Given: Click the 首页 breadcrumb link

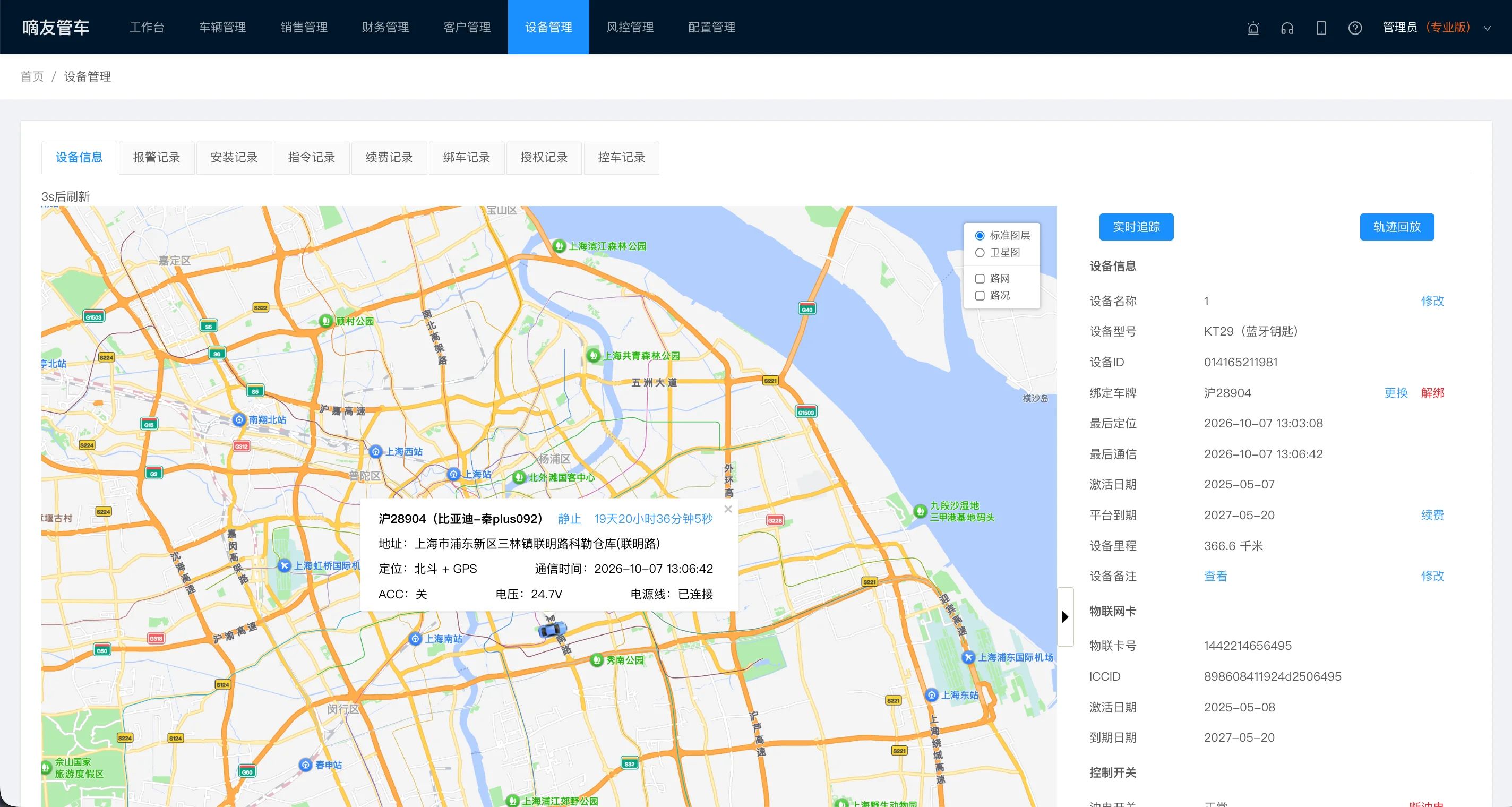Looking at the screenshot, I should (32, 76).
